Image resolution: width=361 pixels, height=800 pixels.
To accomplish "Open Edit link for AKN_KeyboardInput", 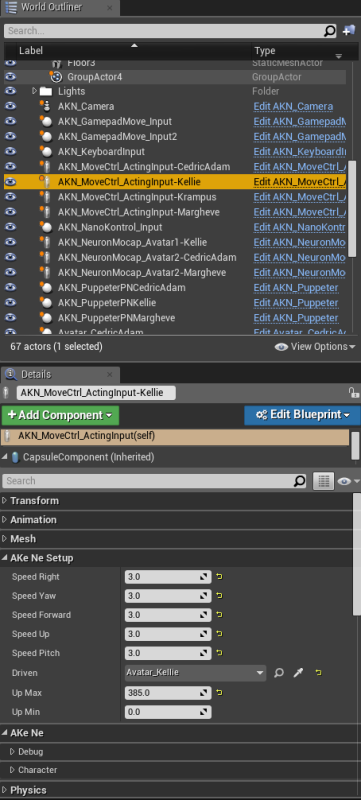I will 300,152.
